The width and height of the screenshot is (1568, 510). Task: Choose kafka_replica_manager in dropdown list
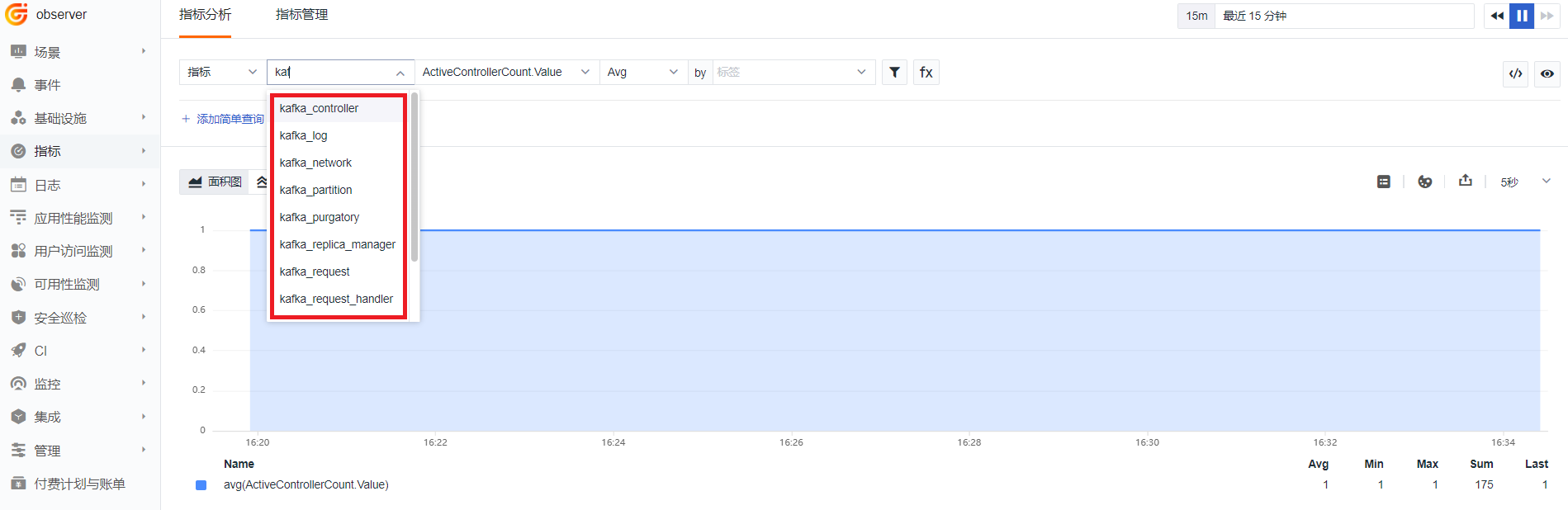(x=337, y=244)
